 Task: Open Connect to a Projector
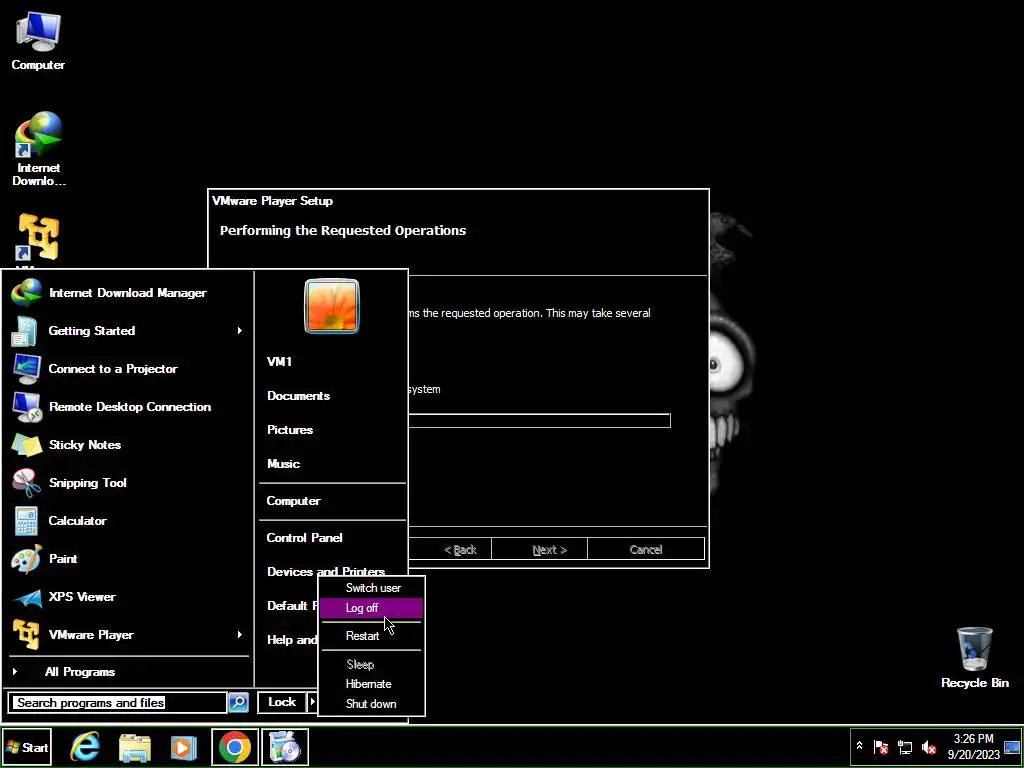click(x=129, y=368)
